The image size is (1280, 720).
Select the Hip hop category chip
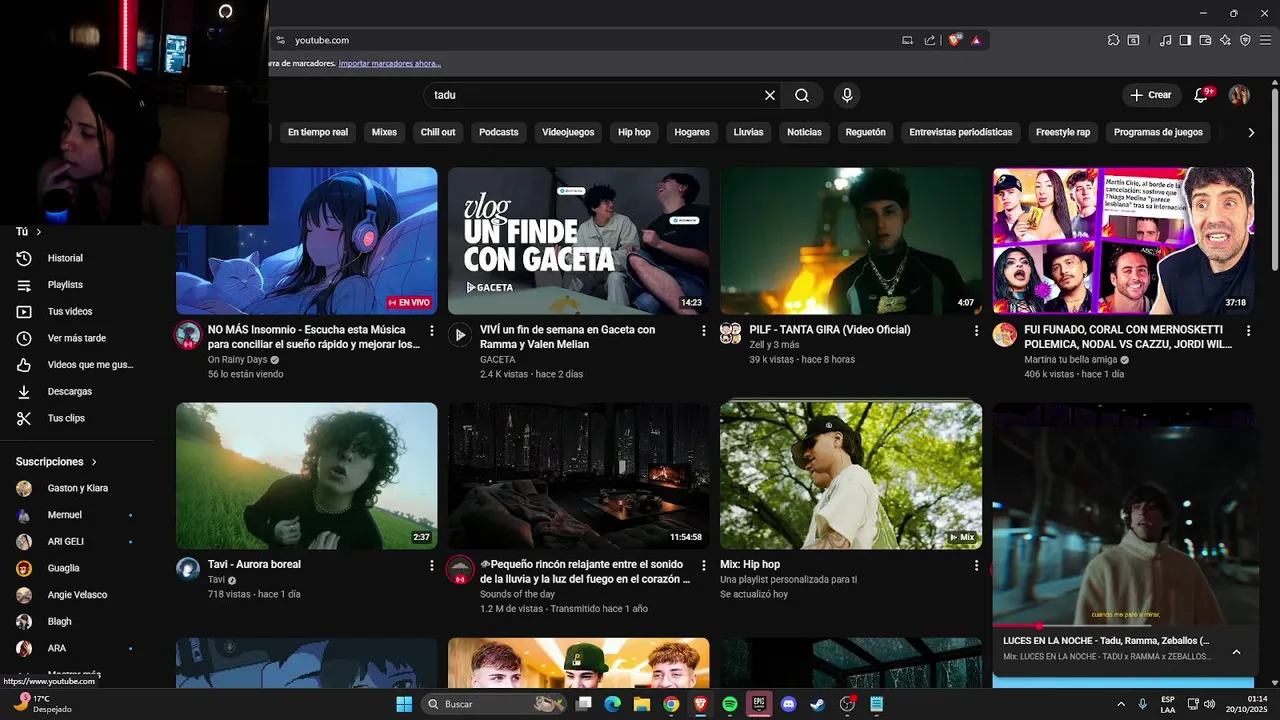pos(634,132)
